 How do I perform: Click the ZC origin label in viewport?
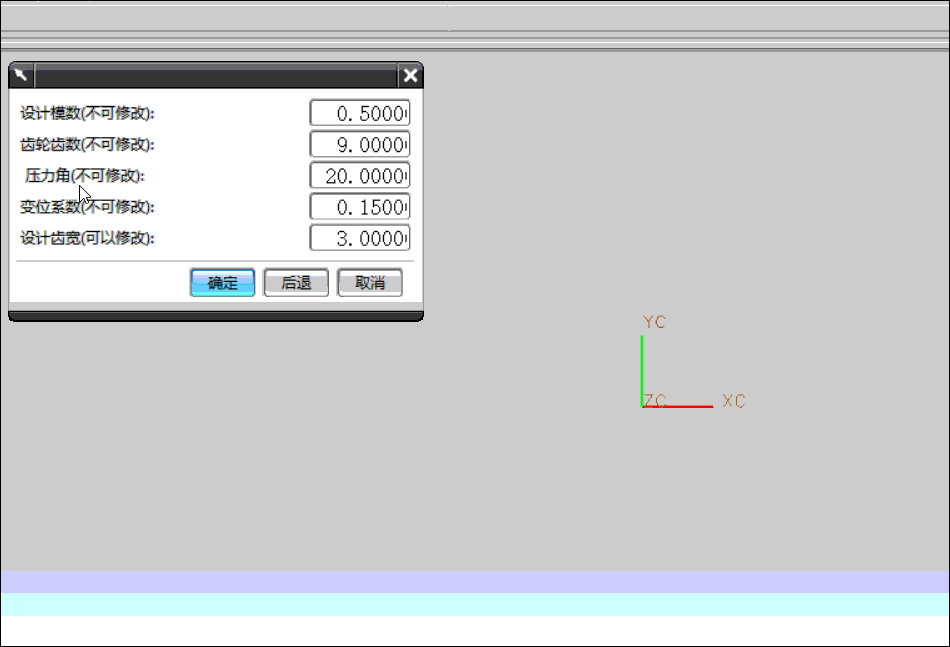click(655, 400)
